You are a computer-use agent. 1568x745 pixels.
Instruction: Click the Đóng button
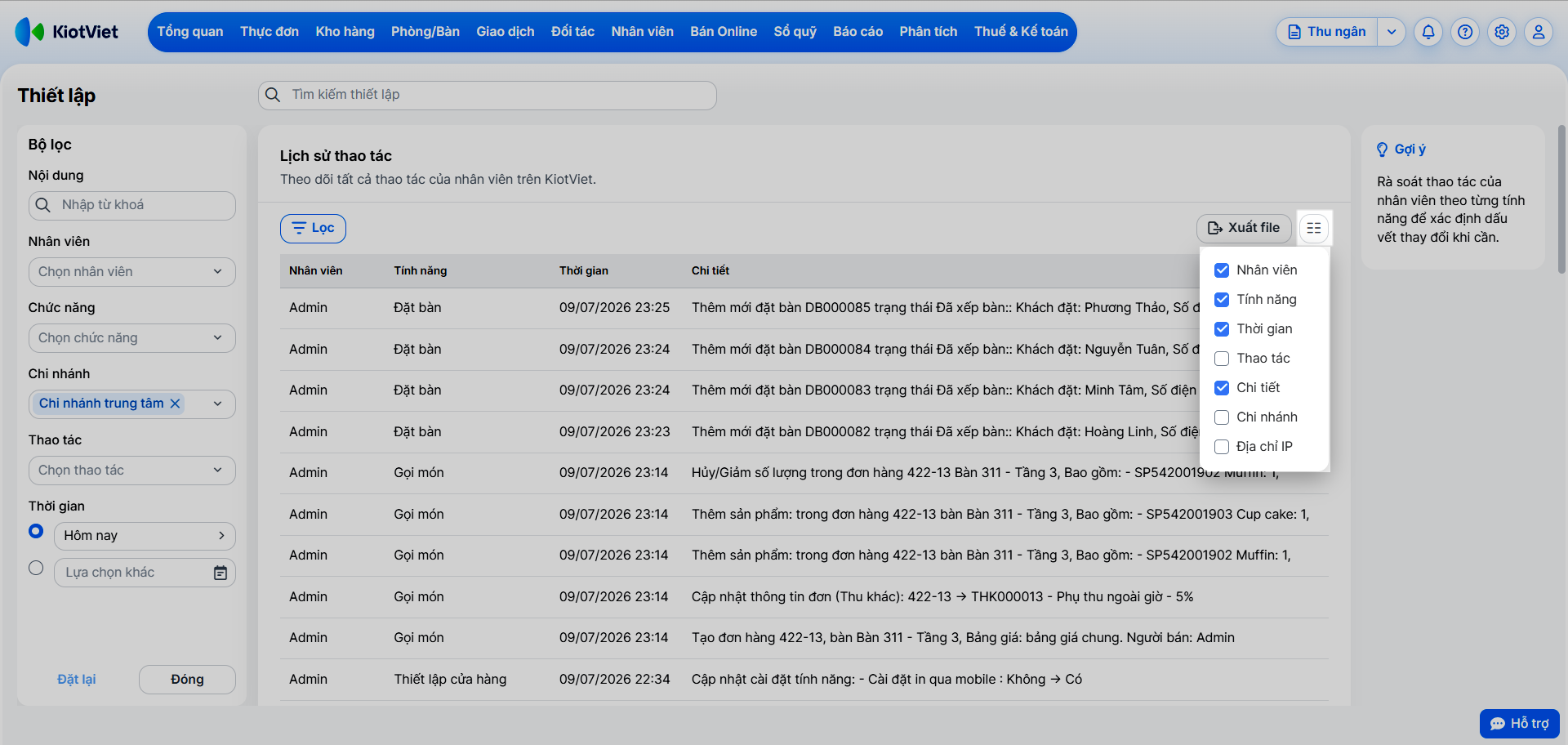(x=187, y=680)
